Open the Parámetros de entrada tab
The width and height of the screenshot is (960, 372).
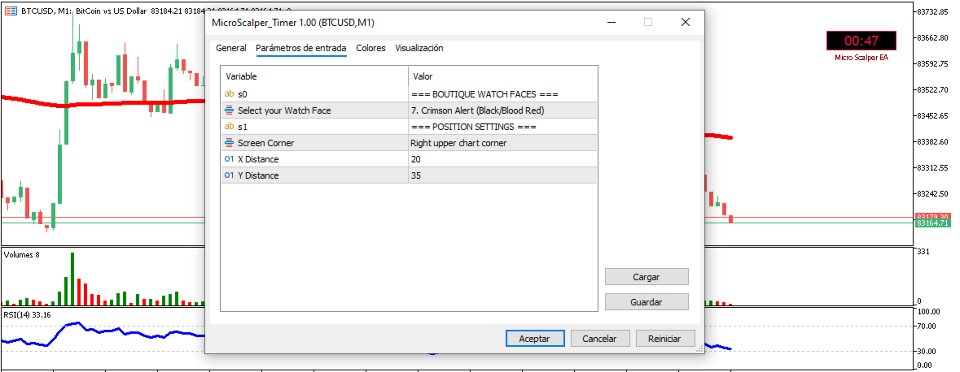tap(301, 48)
